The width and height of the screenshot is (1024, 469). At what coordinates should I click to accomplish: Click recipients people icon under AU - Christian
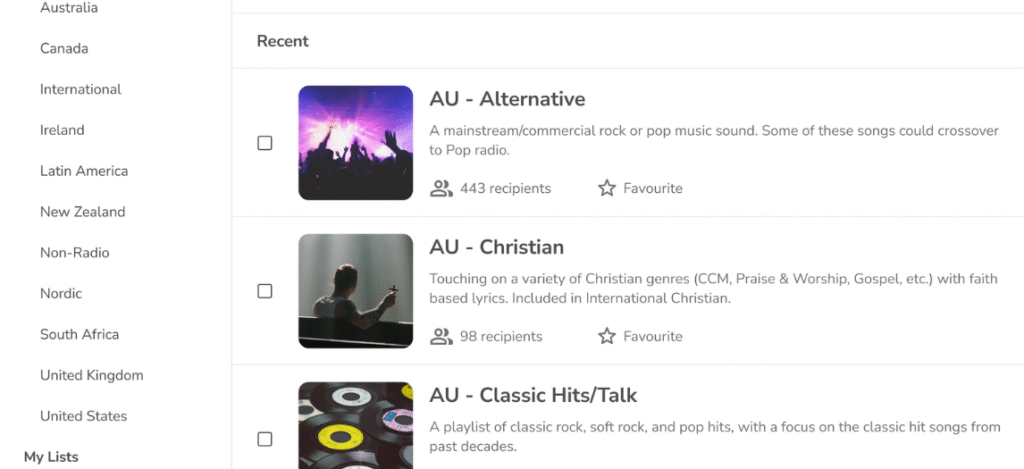441,336
